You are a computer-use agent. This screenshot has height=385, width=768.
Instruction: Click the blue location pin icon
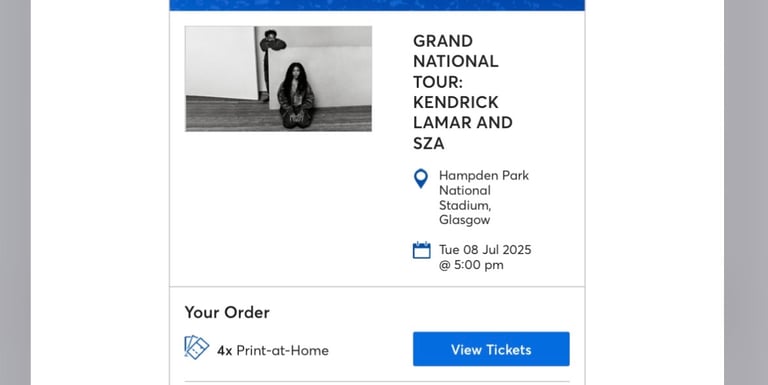[421, 179]
